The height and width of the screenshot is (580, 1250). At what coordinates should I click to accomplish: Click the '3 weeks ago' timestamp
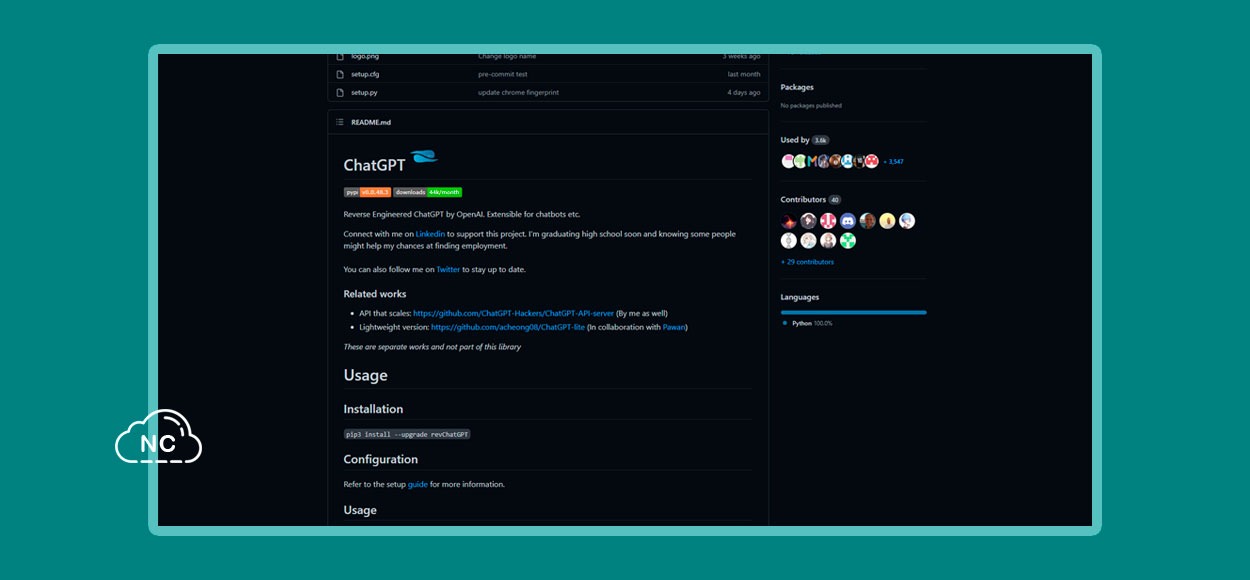click(741, 56)
